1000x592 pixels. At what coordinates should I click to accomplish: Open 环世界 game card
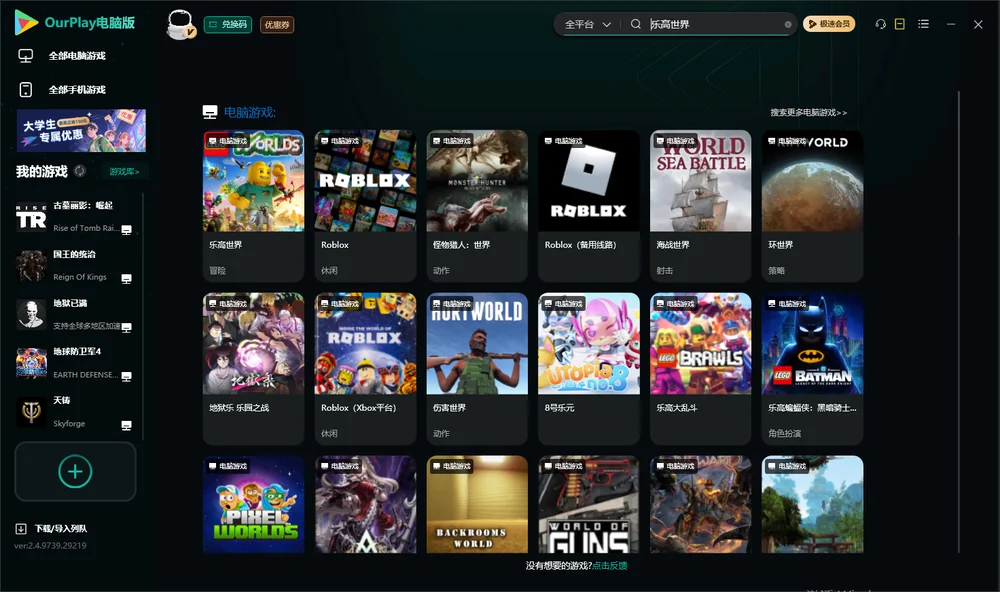[x=812, y=206]
